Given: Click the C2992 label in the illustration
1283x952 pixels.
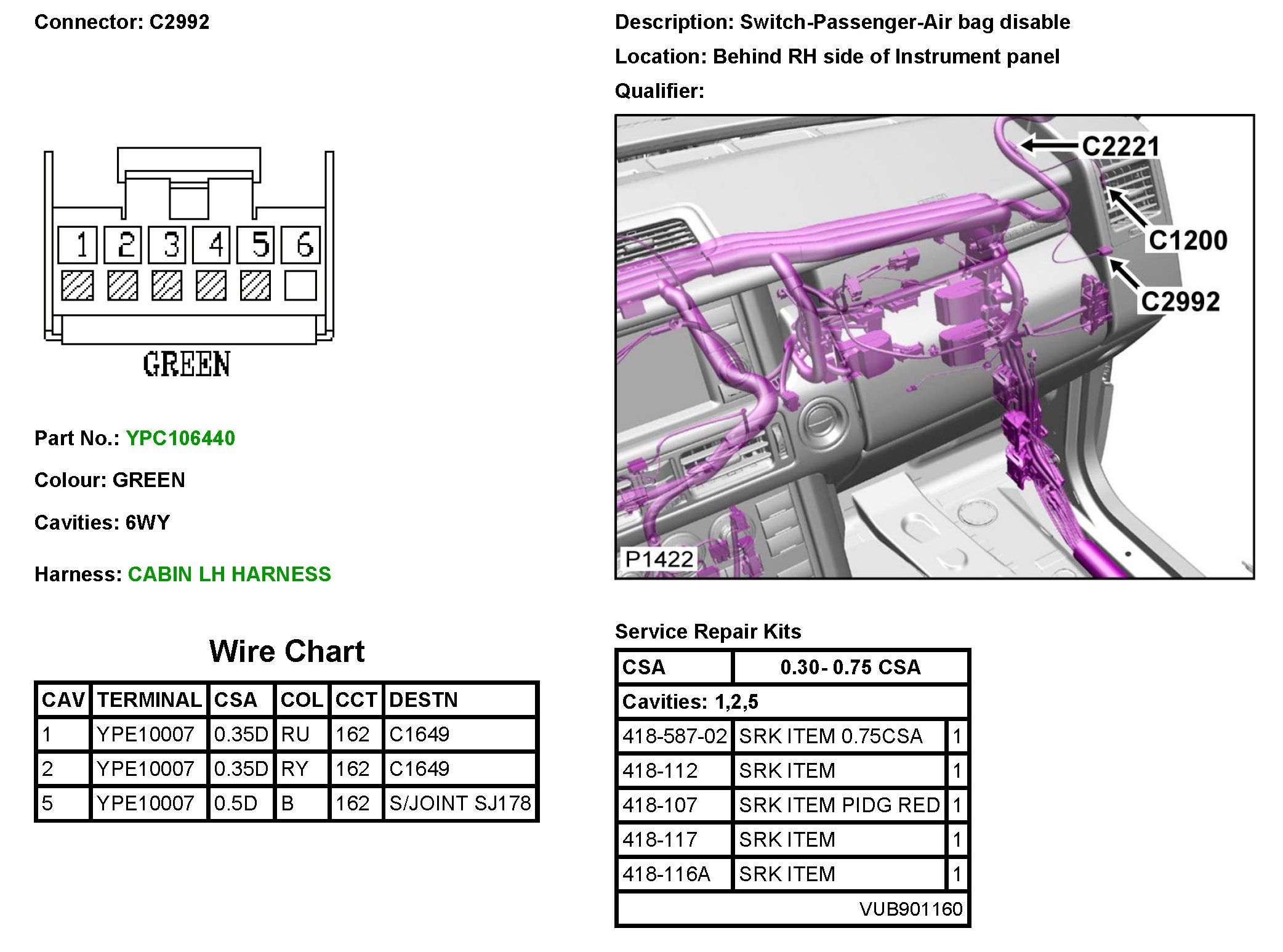Looking at the screenshot, I should (x=1180, y=302).
